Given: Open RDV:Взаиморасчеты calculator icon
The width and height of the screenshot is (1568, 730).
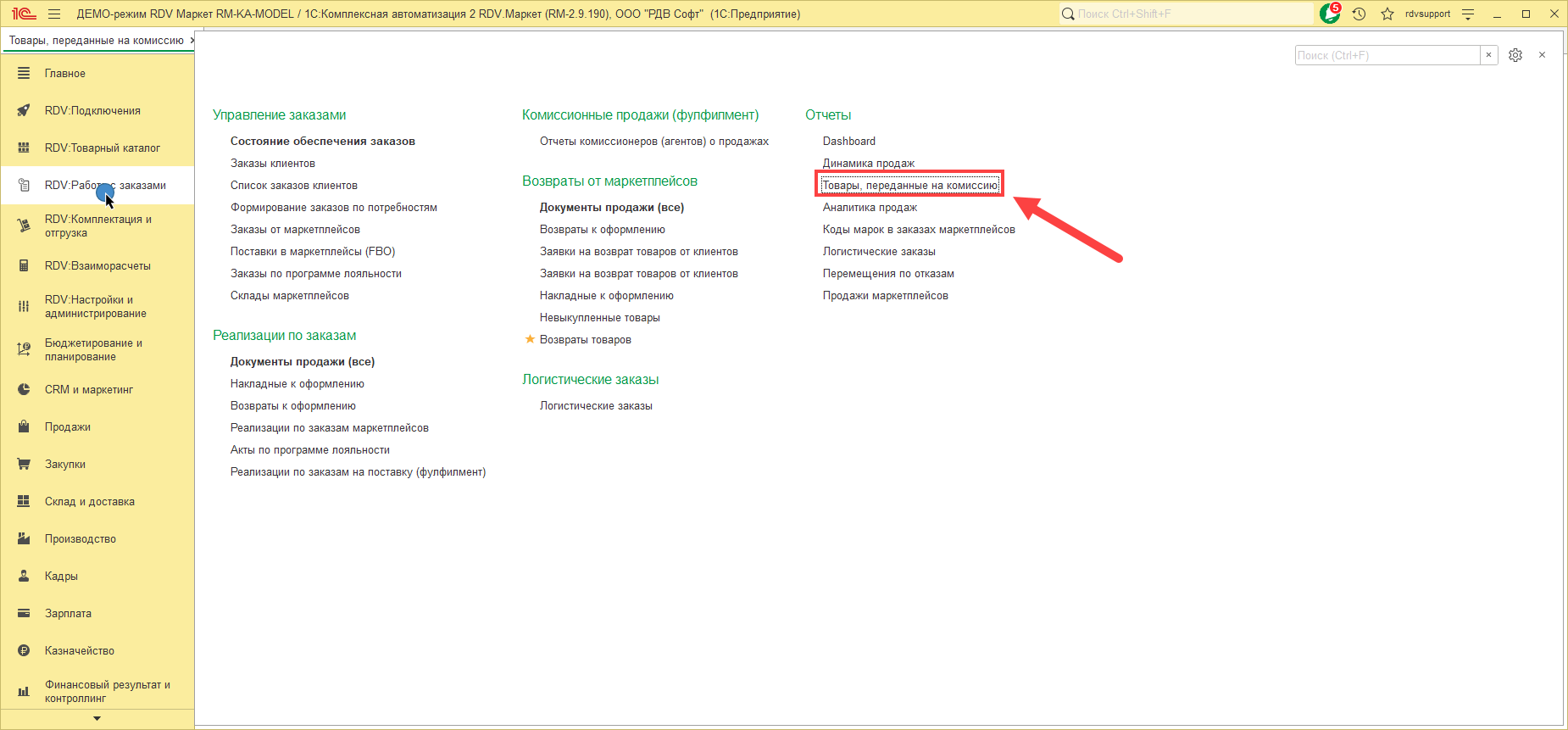Looking at the screenshot, I should click(x=24, y=266).
